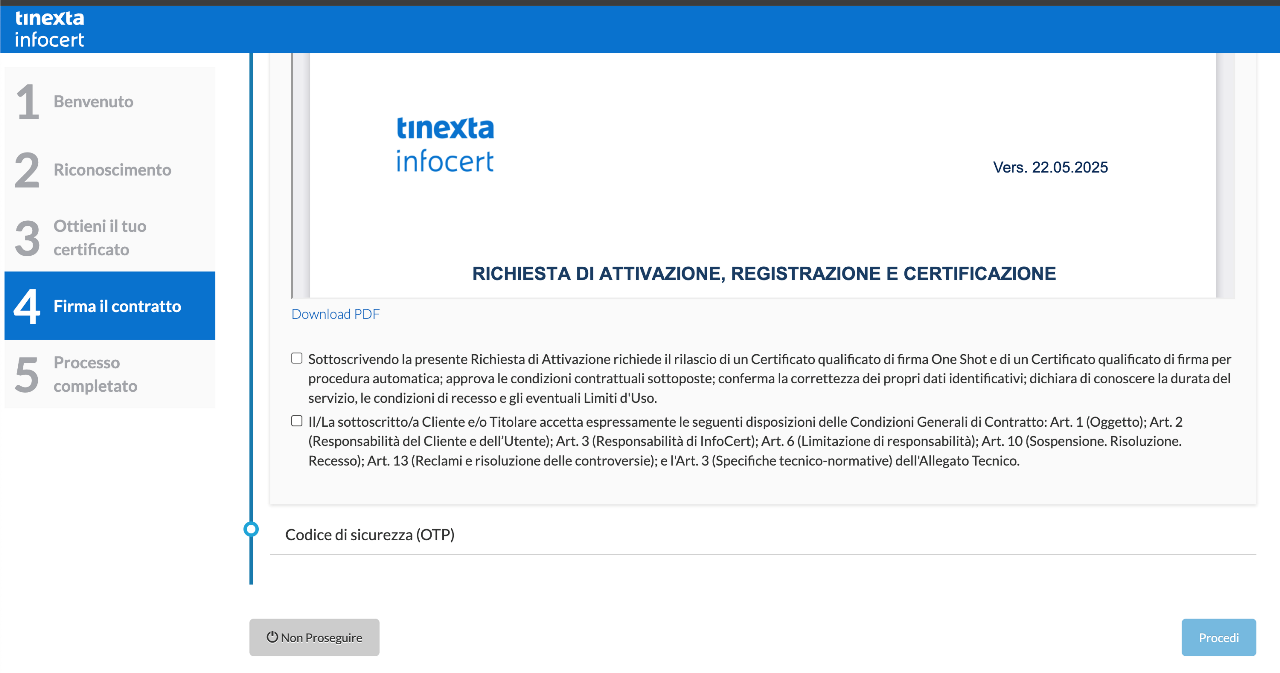Click the number 5 step icon

click(28, 375)
